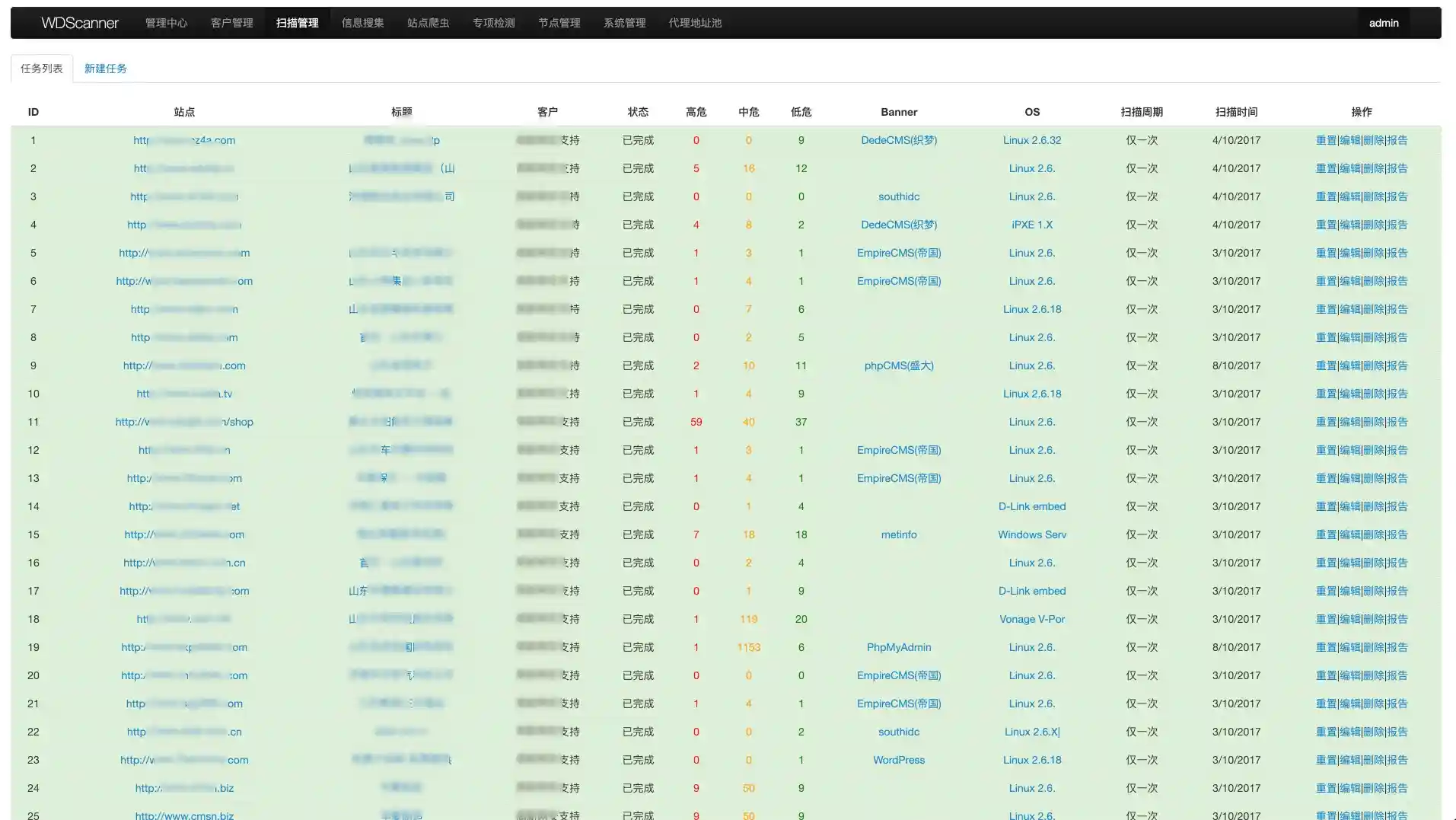Open 管理中心 in the navigation bar
The height and width of the screenshot is (820, 1456).
click(x=166, y=23)
